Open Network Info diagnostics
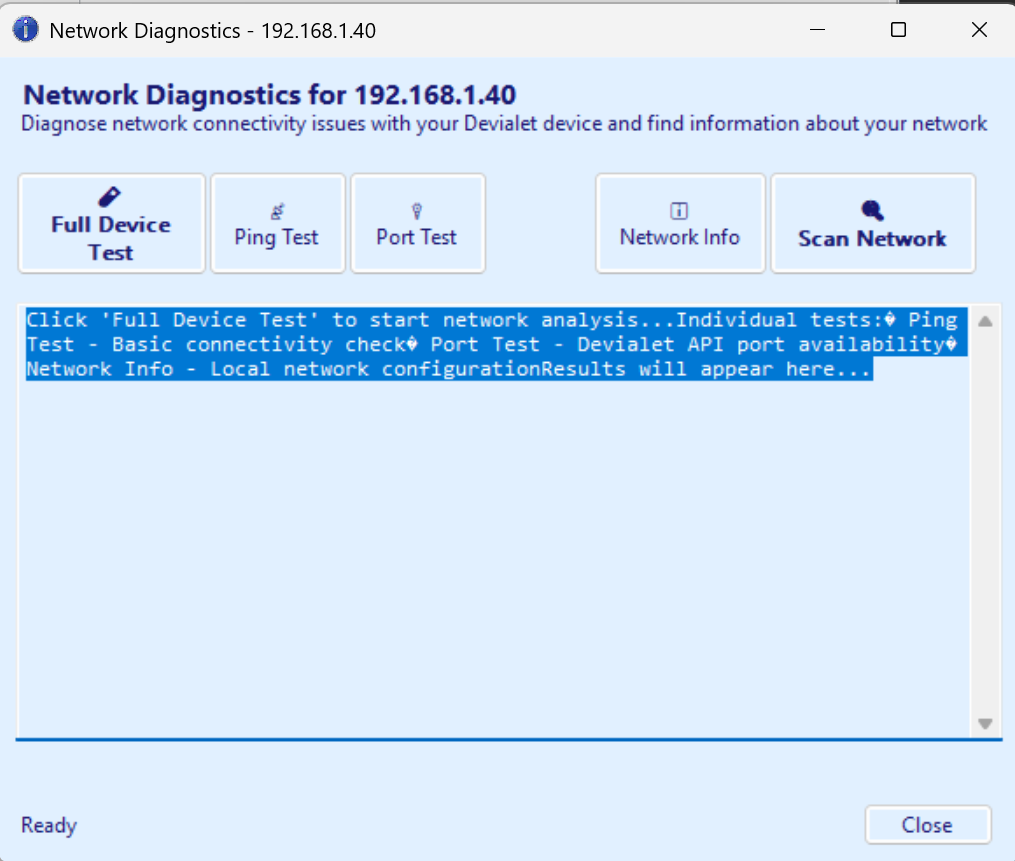The image size is (1015, 861). pos(680,223)
